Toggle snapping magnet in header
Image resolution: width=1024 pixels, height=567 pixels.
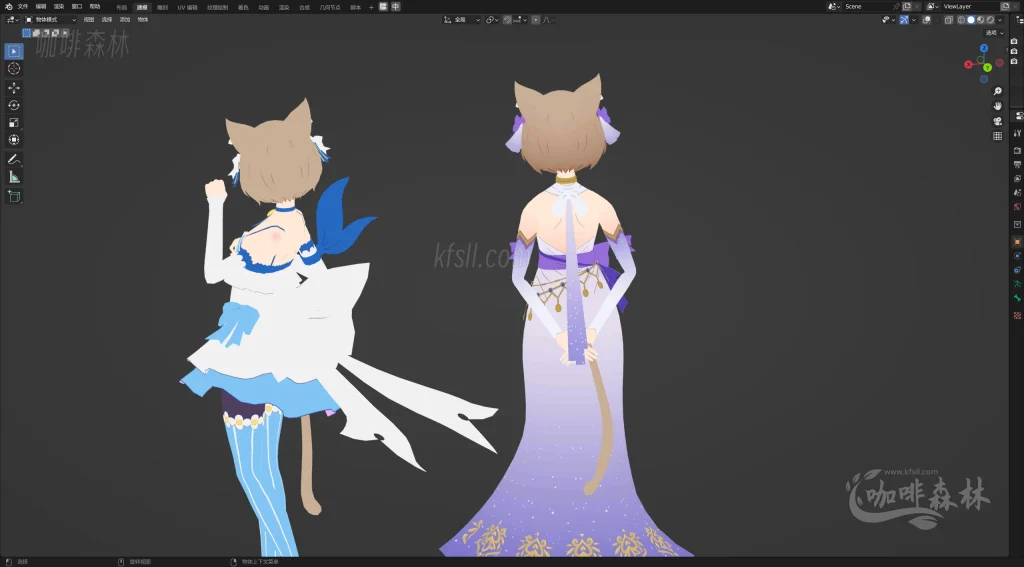pos(507,20)
